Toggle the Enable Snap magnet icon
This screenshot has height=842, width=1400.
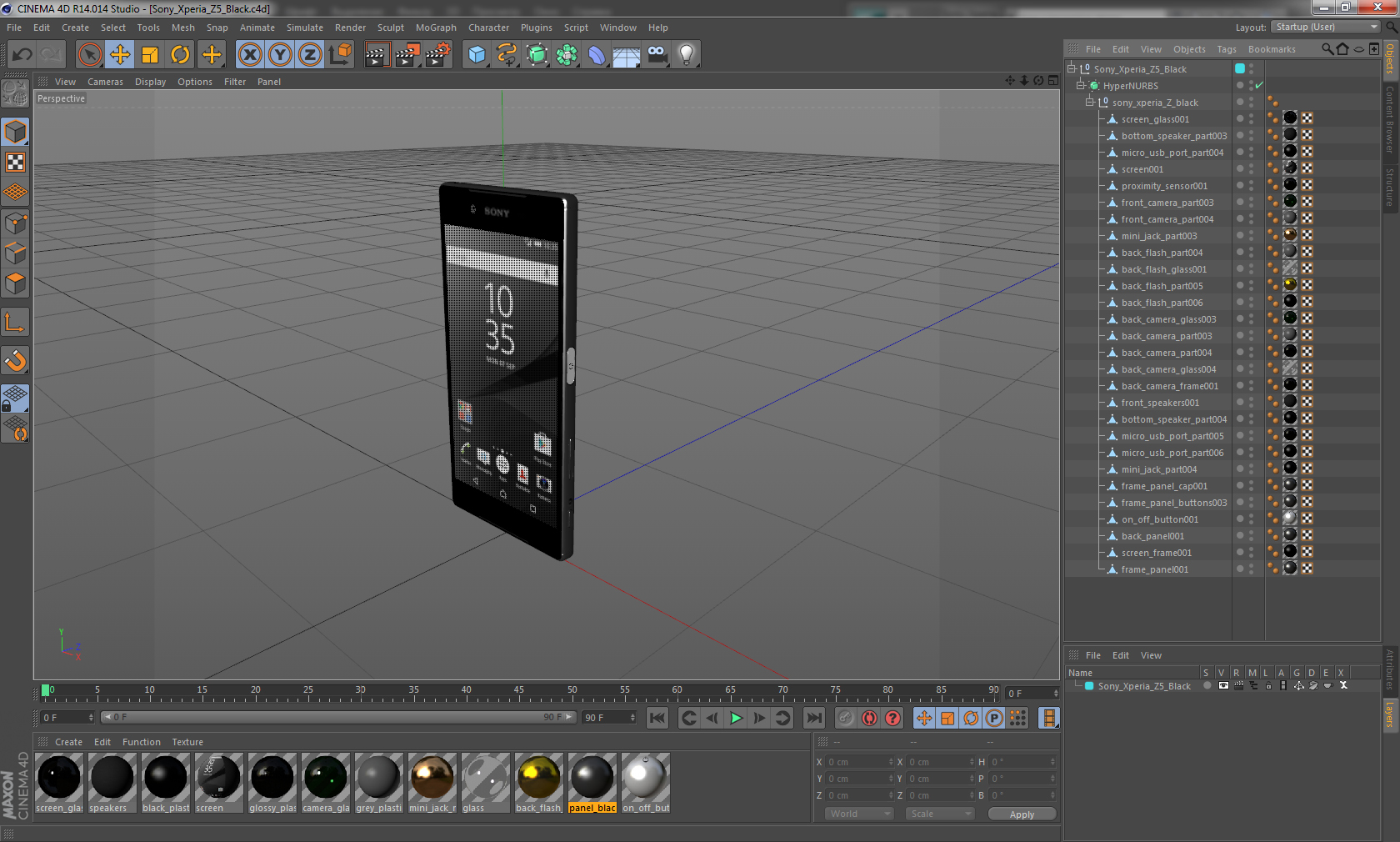[x=15, y=360]
